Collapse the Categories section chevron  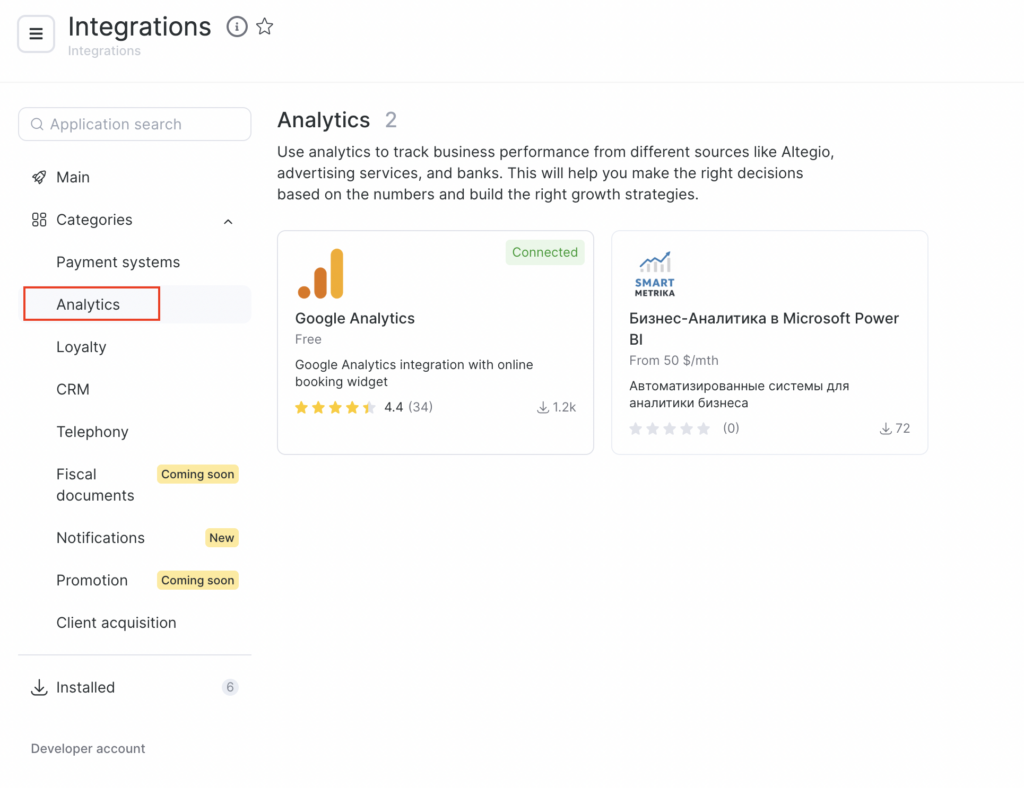pyautogui.click(x=228, y=221)
